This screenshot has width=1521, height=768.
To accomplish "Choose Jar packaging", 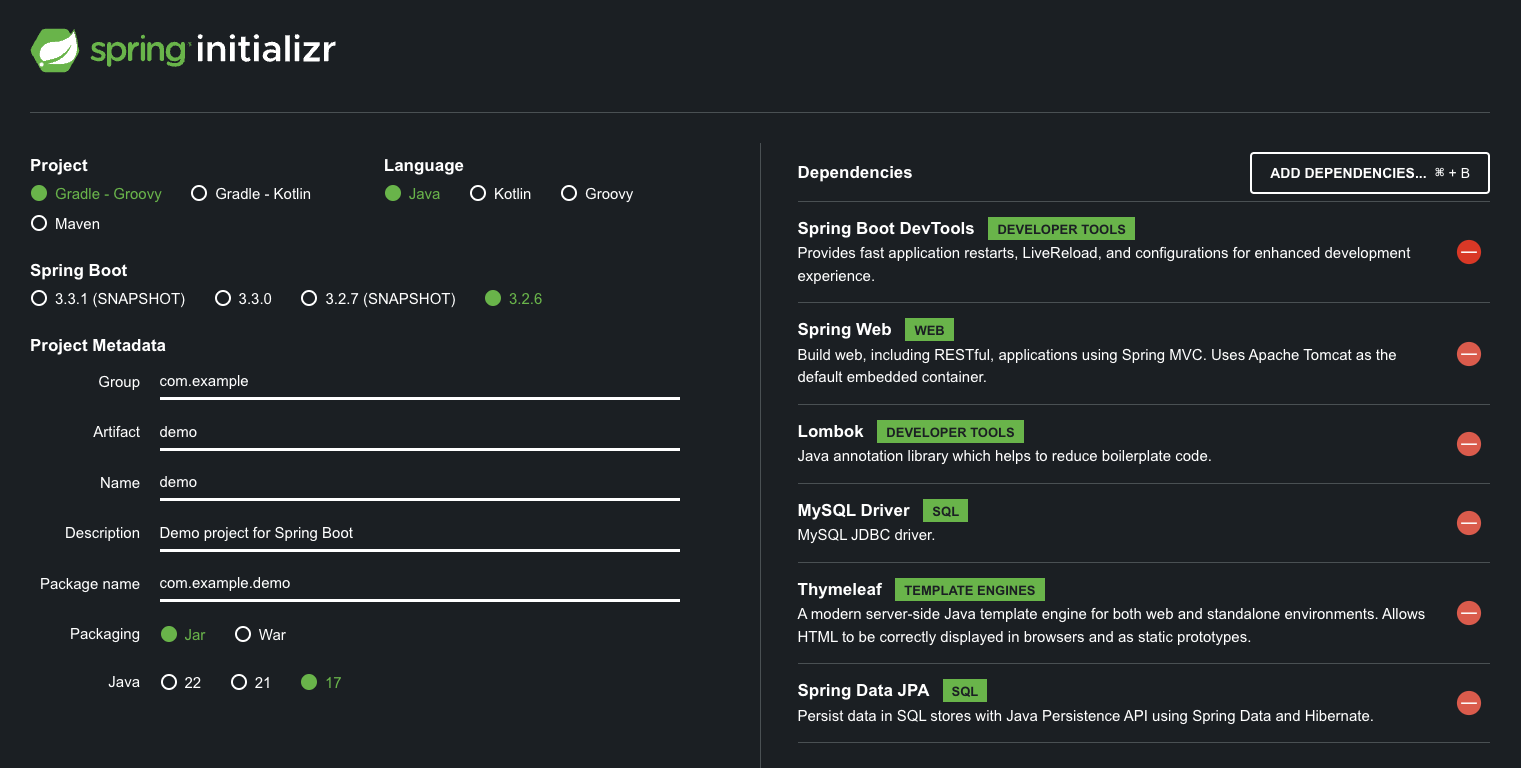I will pos(182,635).
